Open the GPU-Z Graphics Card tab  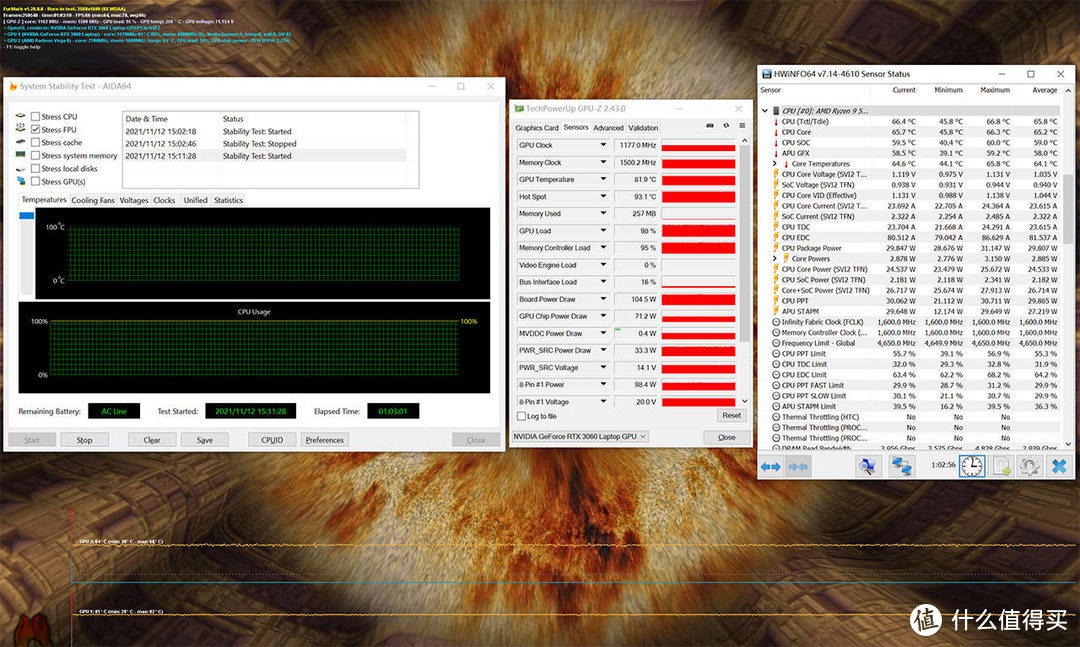pyautogui.click(x=536, y=128)
